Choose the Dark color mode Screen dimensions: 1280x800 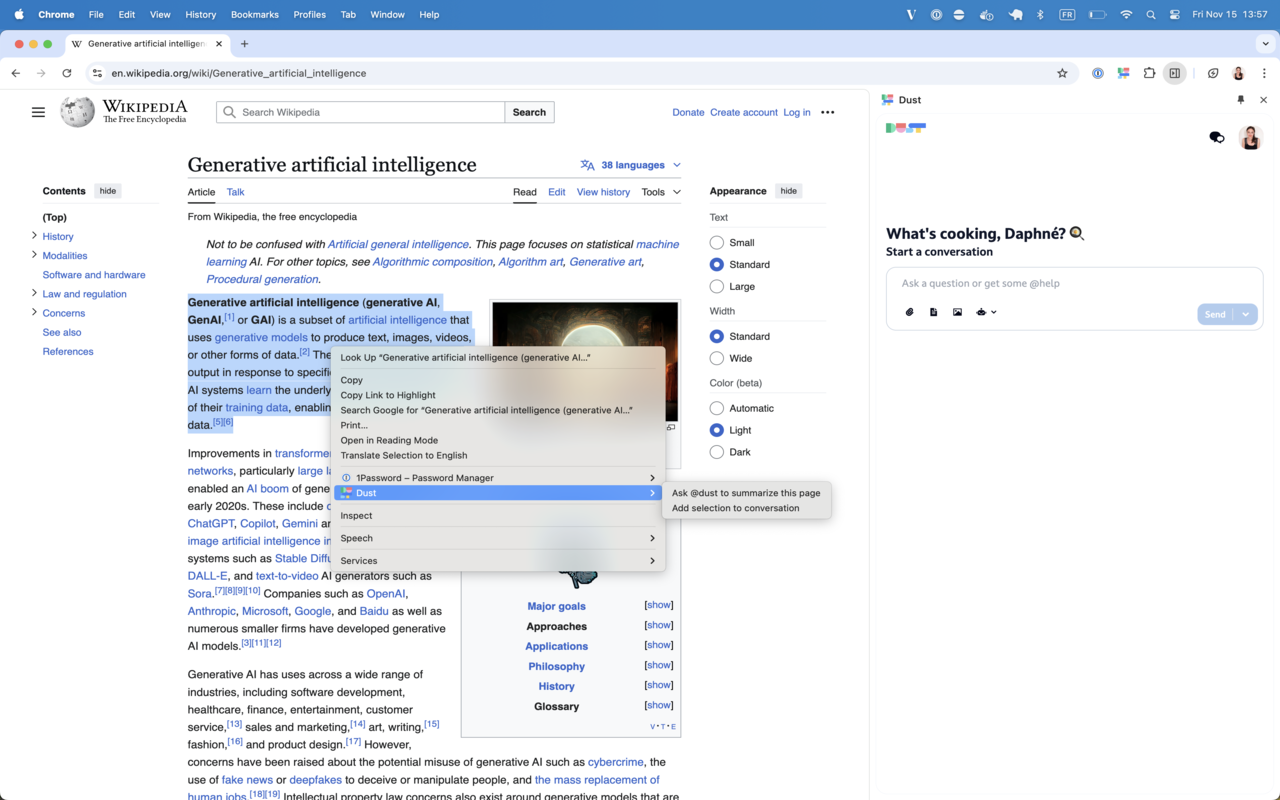pyautogui.click(x=717, y=453)
